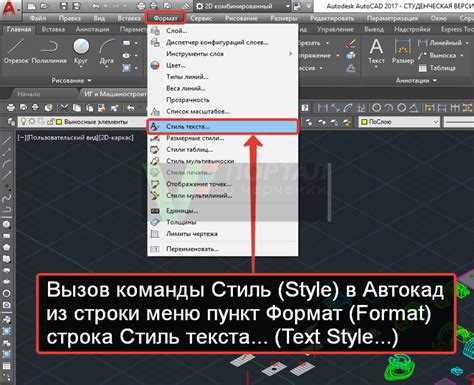Select the Полилиния tool

pos(49,51)
